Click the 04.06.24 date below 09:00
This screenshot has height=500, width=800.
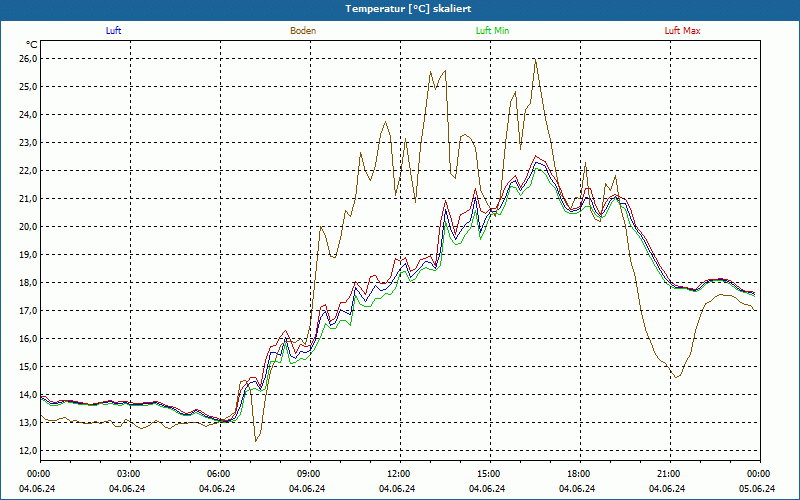(x=307, y=489)
